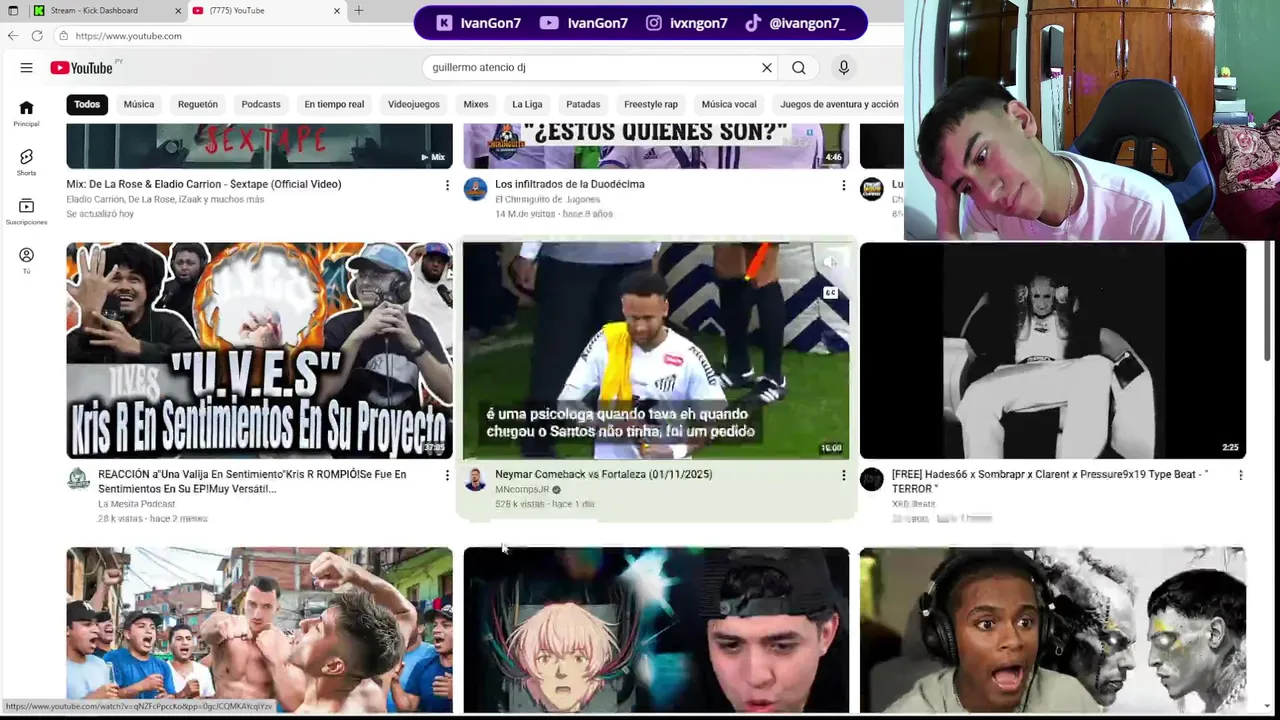The width and height of the screenshot is (1280, 720).
Task: Reload the page in the browser
Action: tap(37, 35)
